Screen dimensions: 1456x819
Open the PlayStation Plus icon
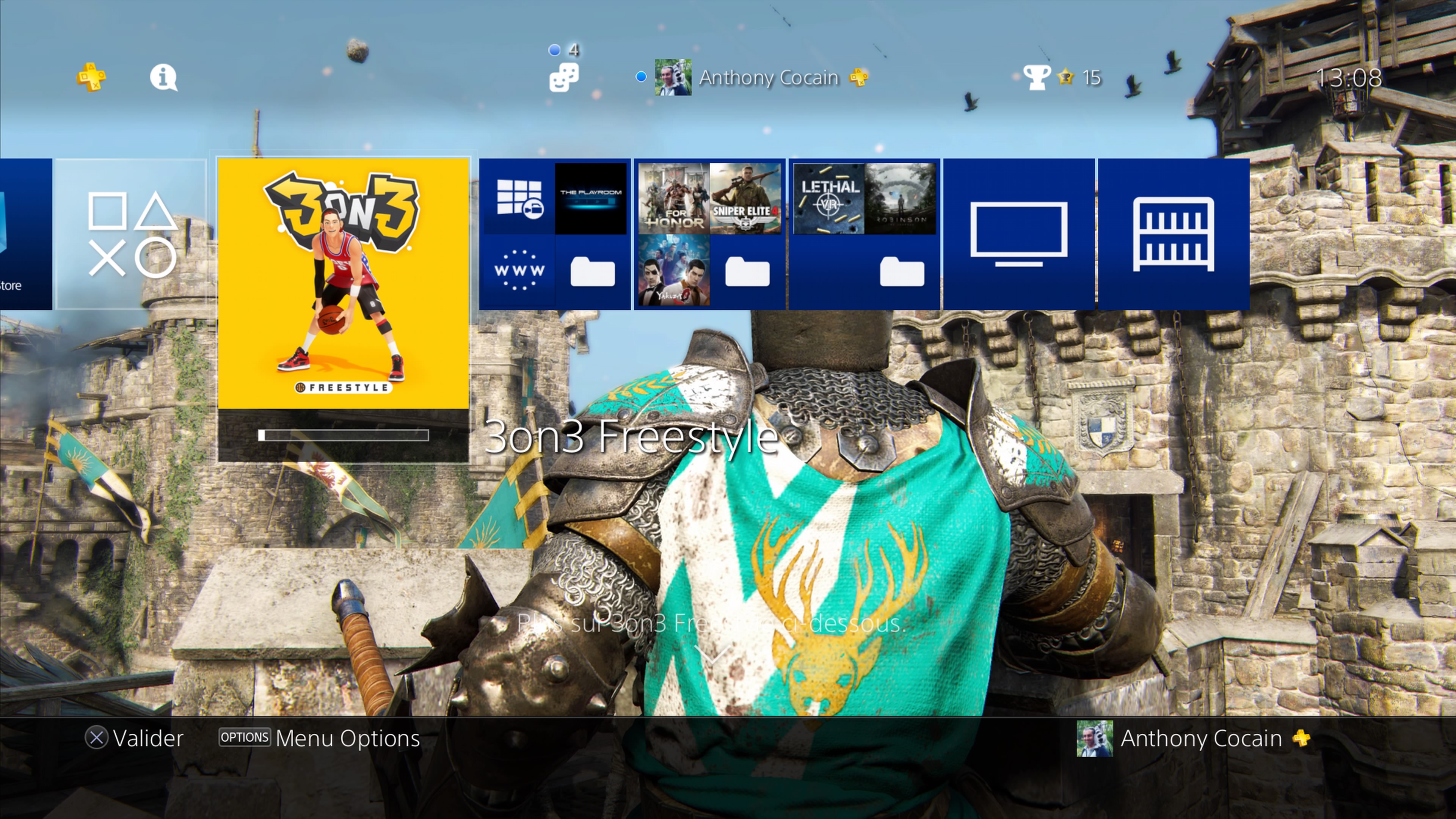click(x=91, y=77)
